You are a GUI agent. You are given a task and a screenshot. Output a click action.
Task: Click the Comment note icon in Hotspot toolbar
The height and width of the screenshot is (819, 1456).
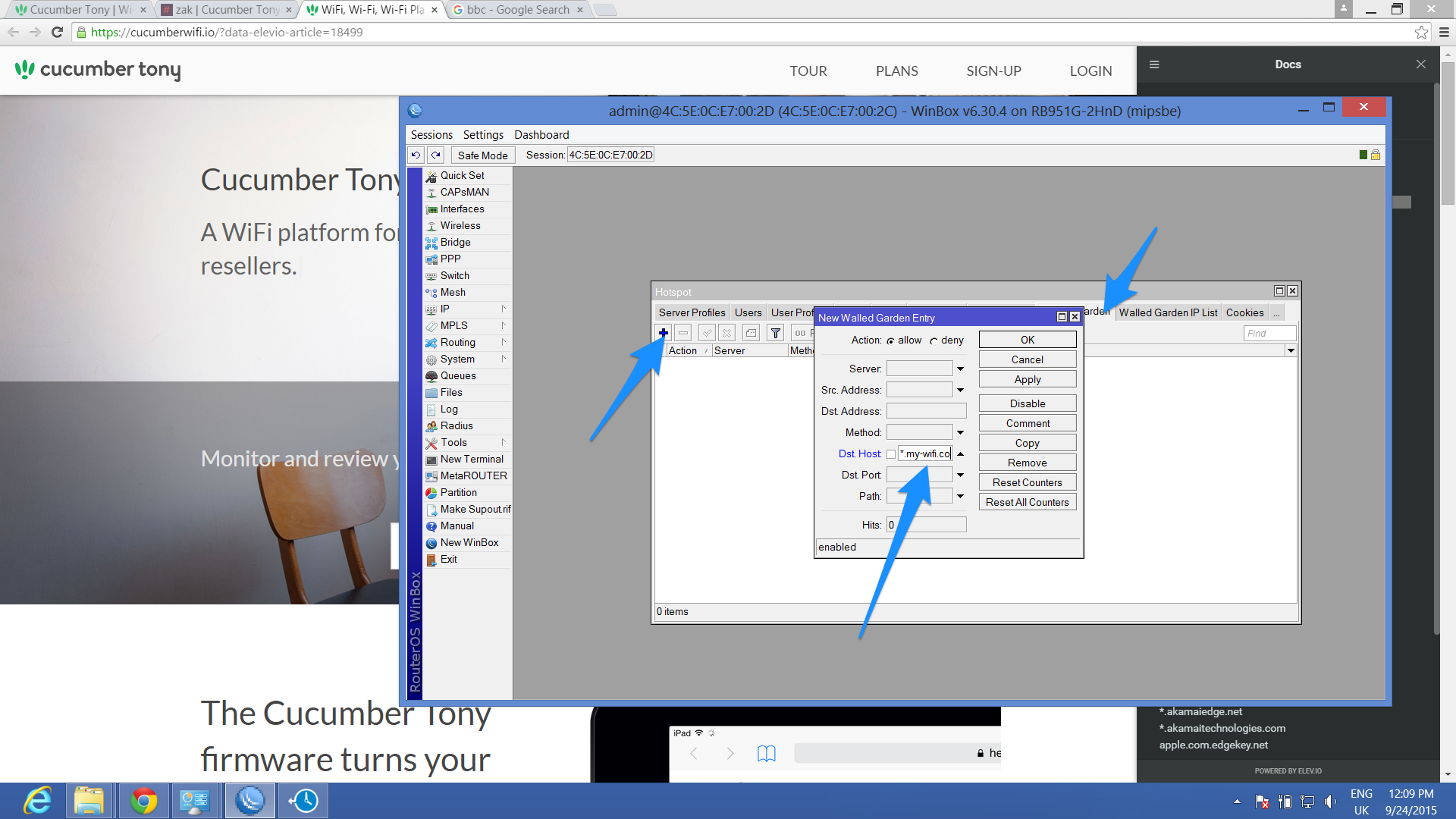coord(751,333)
